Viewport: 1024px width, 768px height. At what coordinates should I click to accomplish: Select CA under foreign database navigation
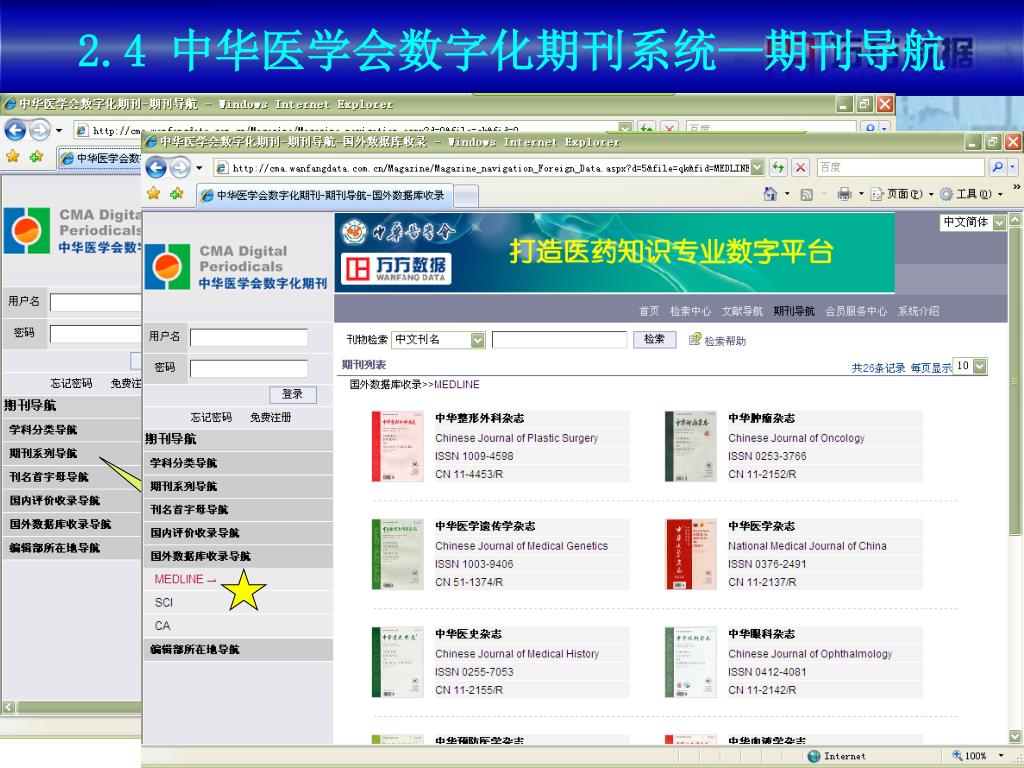click(x=163, y=626)
